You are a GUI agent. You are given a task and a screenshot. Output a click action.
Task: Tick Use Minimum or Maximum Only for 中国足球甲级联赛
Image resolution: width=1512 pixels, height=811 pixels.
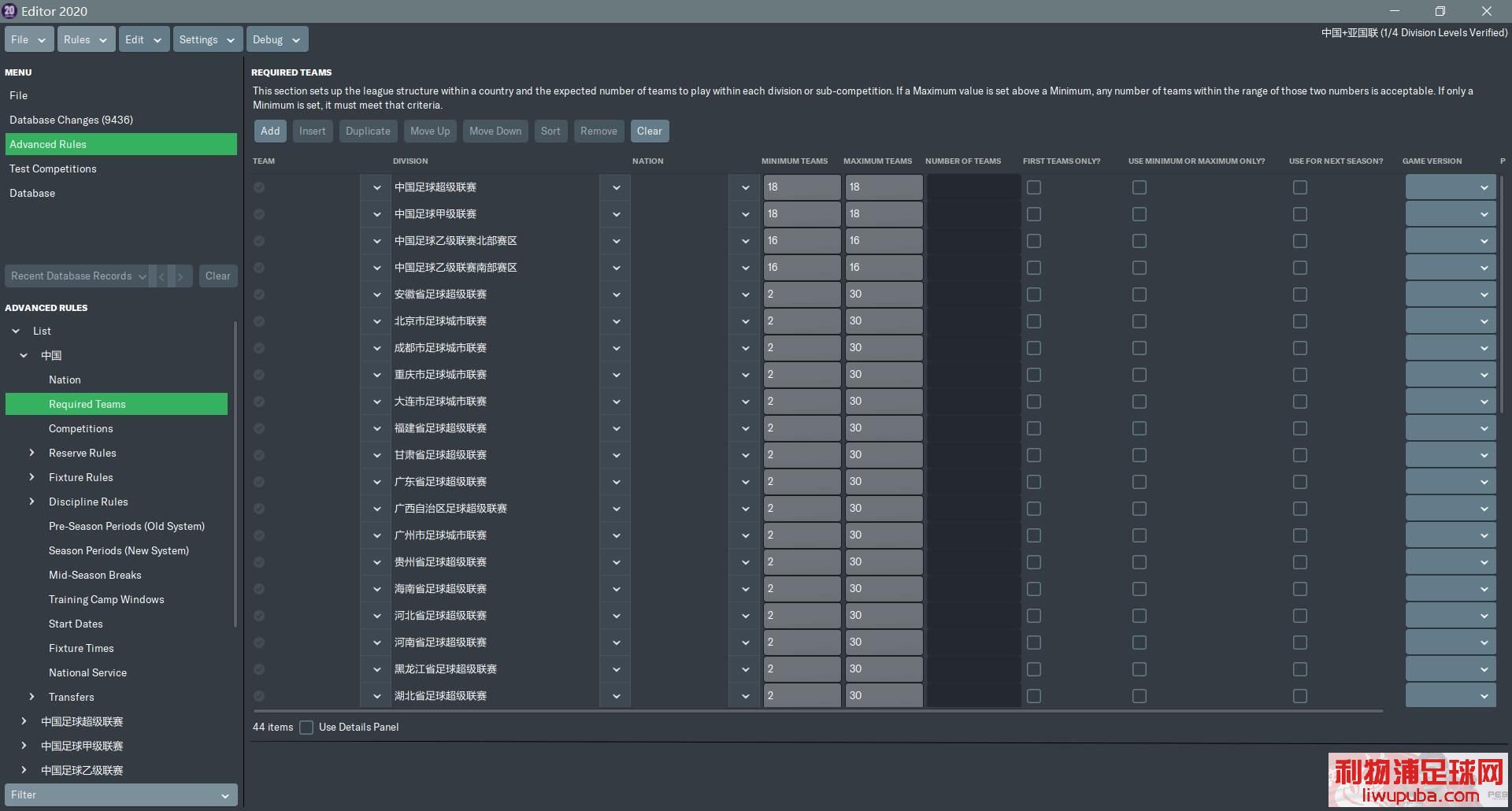tap(1140, 214)
